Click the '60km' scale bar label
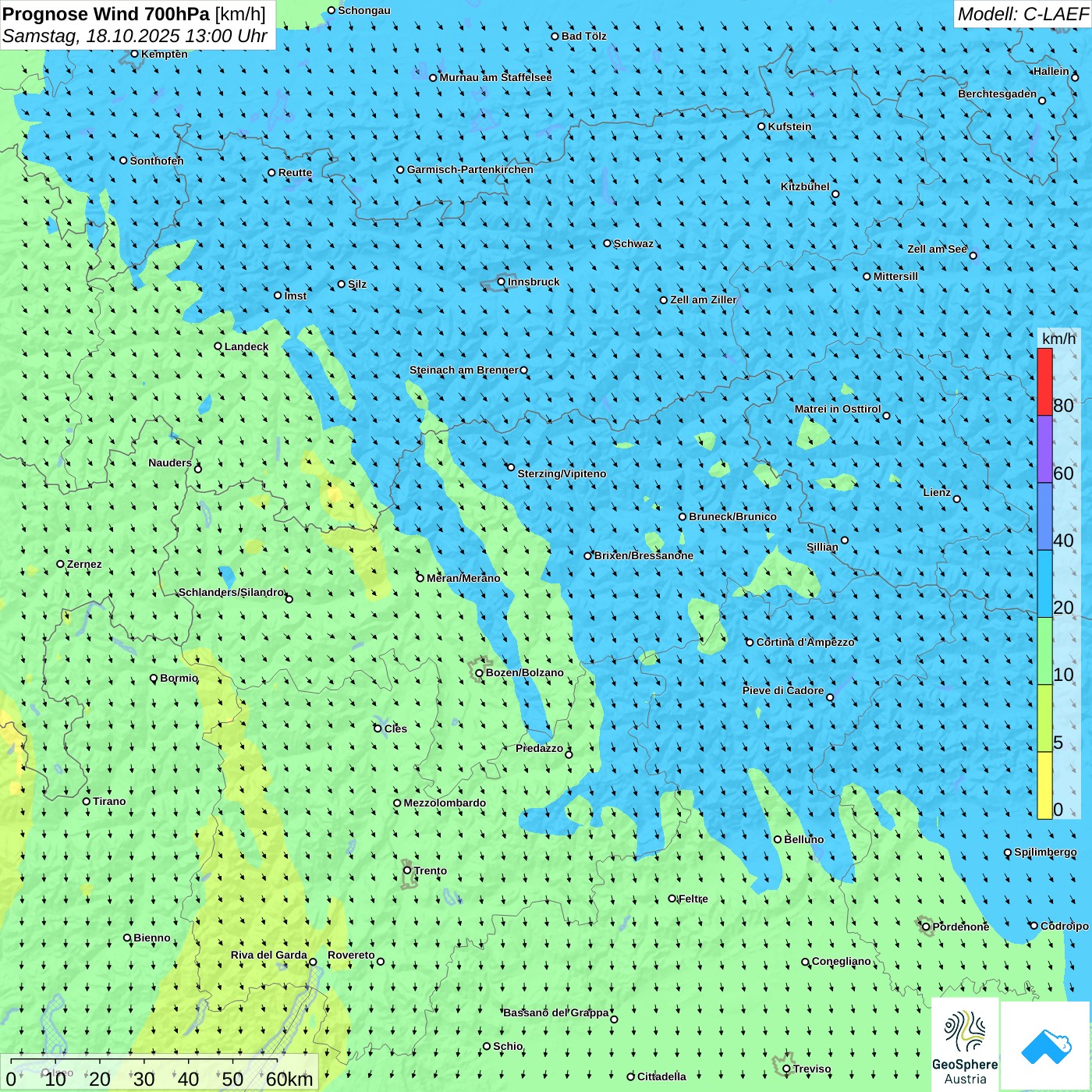 pos(289,1079)
